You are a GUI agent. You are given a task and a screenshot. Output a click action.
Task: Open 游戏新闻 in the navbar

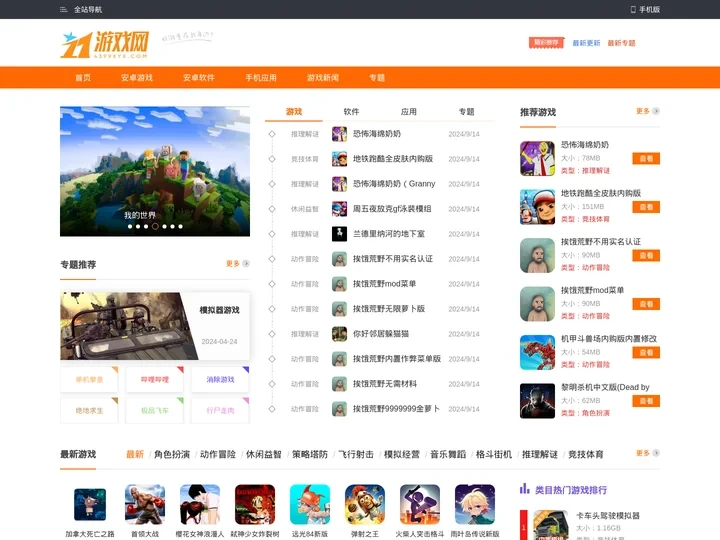[323, 78]
